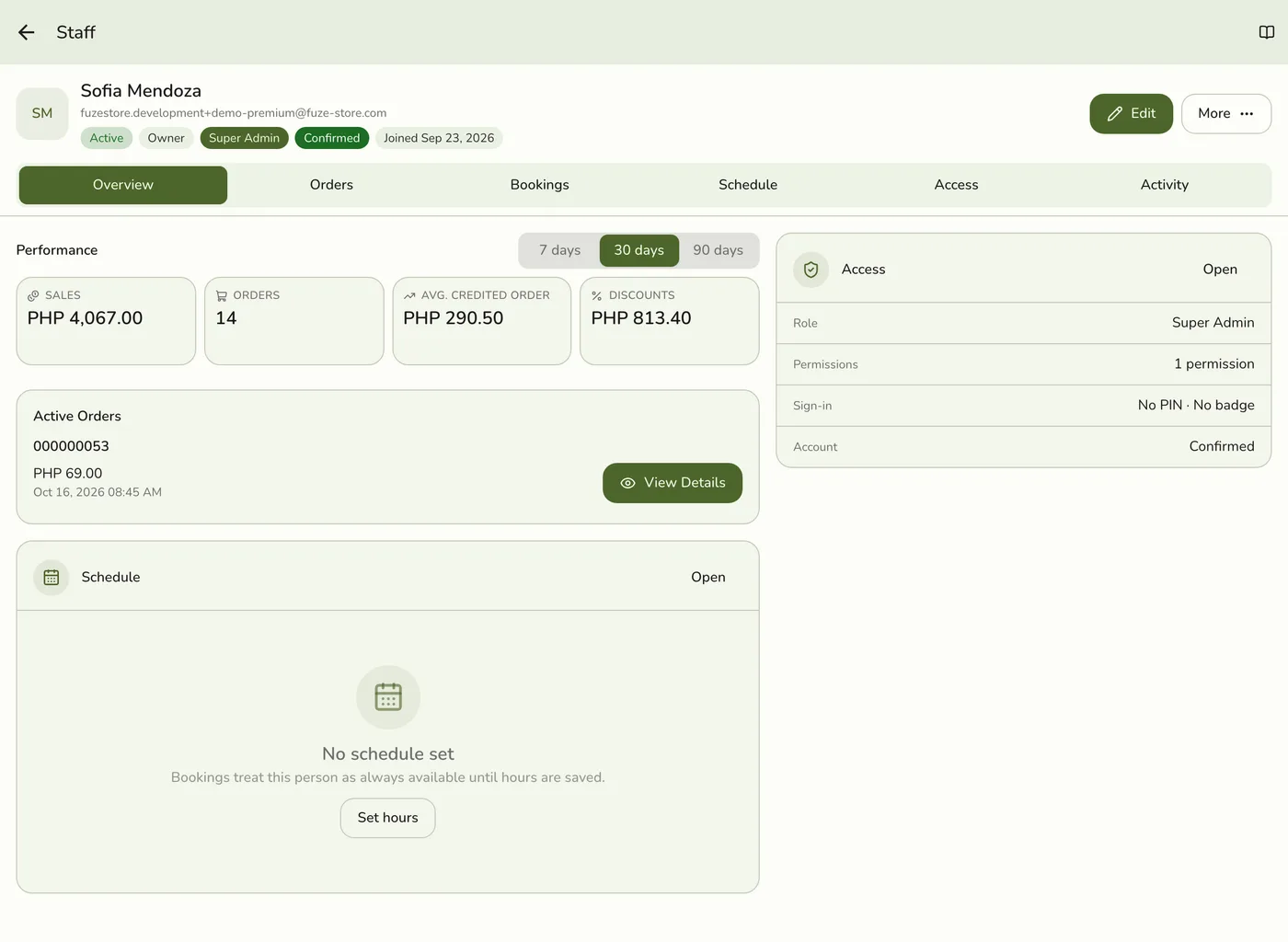Open the book guide icon
This screenshot has width=1288, height=942.
click(1267, 32)
